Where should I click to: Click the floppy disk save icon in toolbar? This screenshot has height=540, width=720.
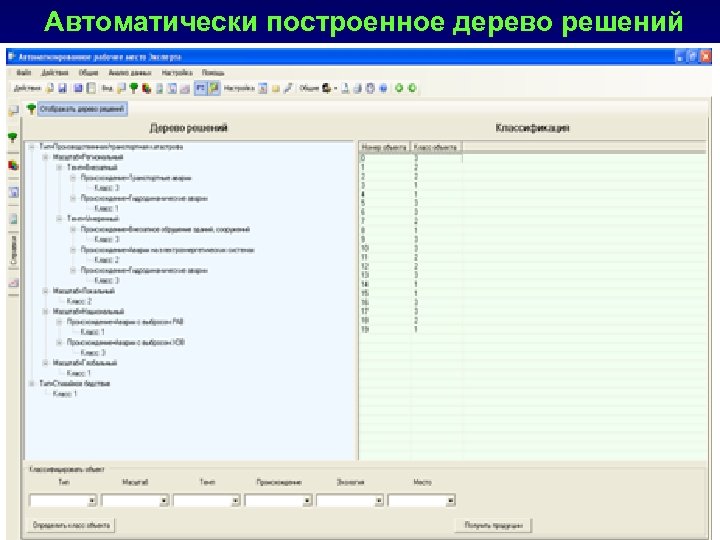63,88
